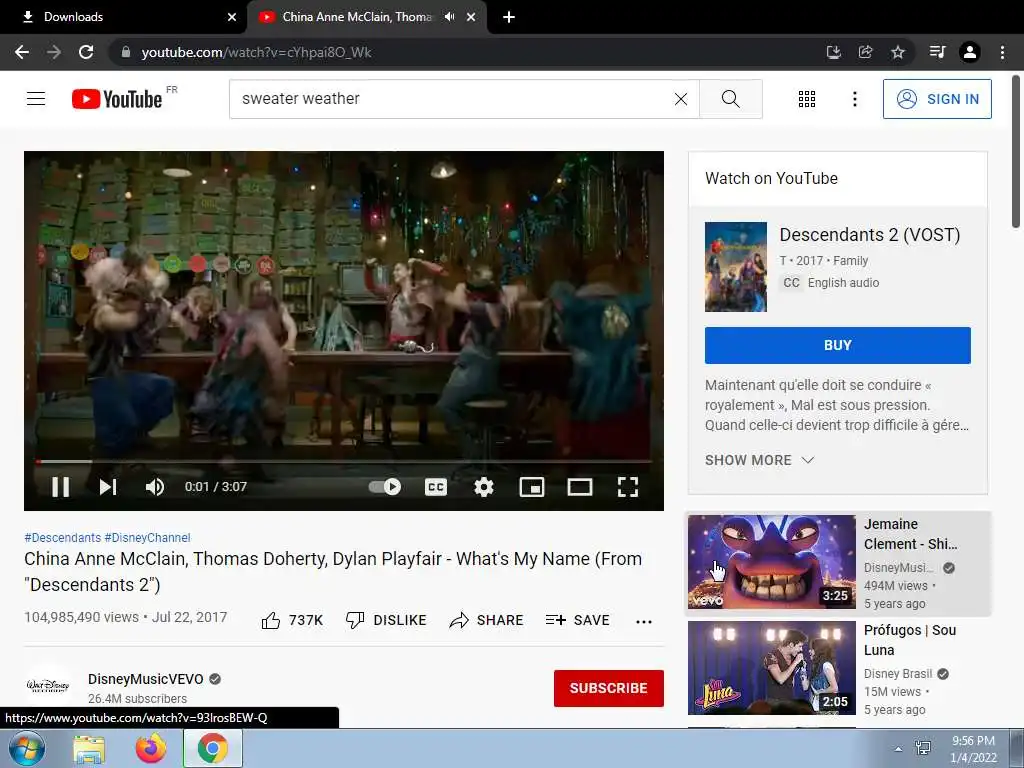
Task: Save the video to a playlist
Action: [577, 620]
